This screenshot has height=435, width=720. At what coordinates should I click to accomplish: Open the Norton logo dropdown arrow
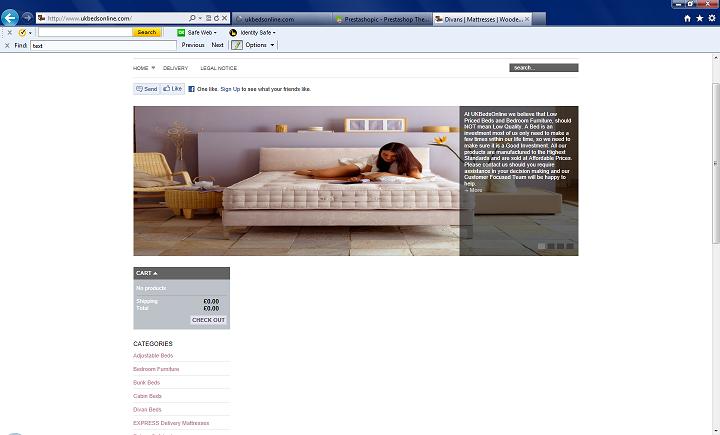click(30, 33)
